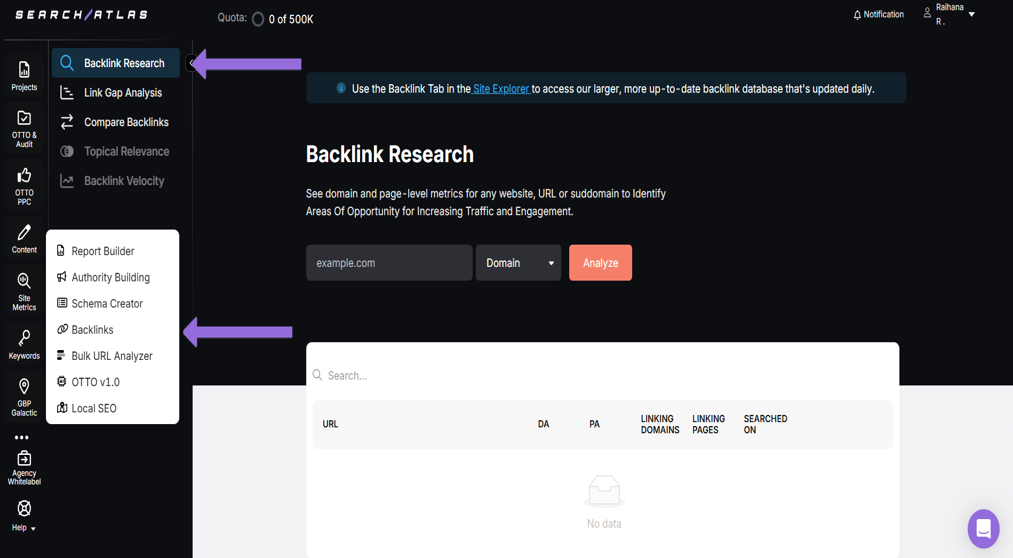This screenshot has height=558, width=1013.
Task: Open Site Metrics magnifier icon
Action: pos(24,290)
